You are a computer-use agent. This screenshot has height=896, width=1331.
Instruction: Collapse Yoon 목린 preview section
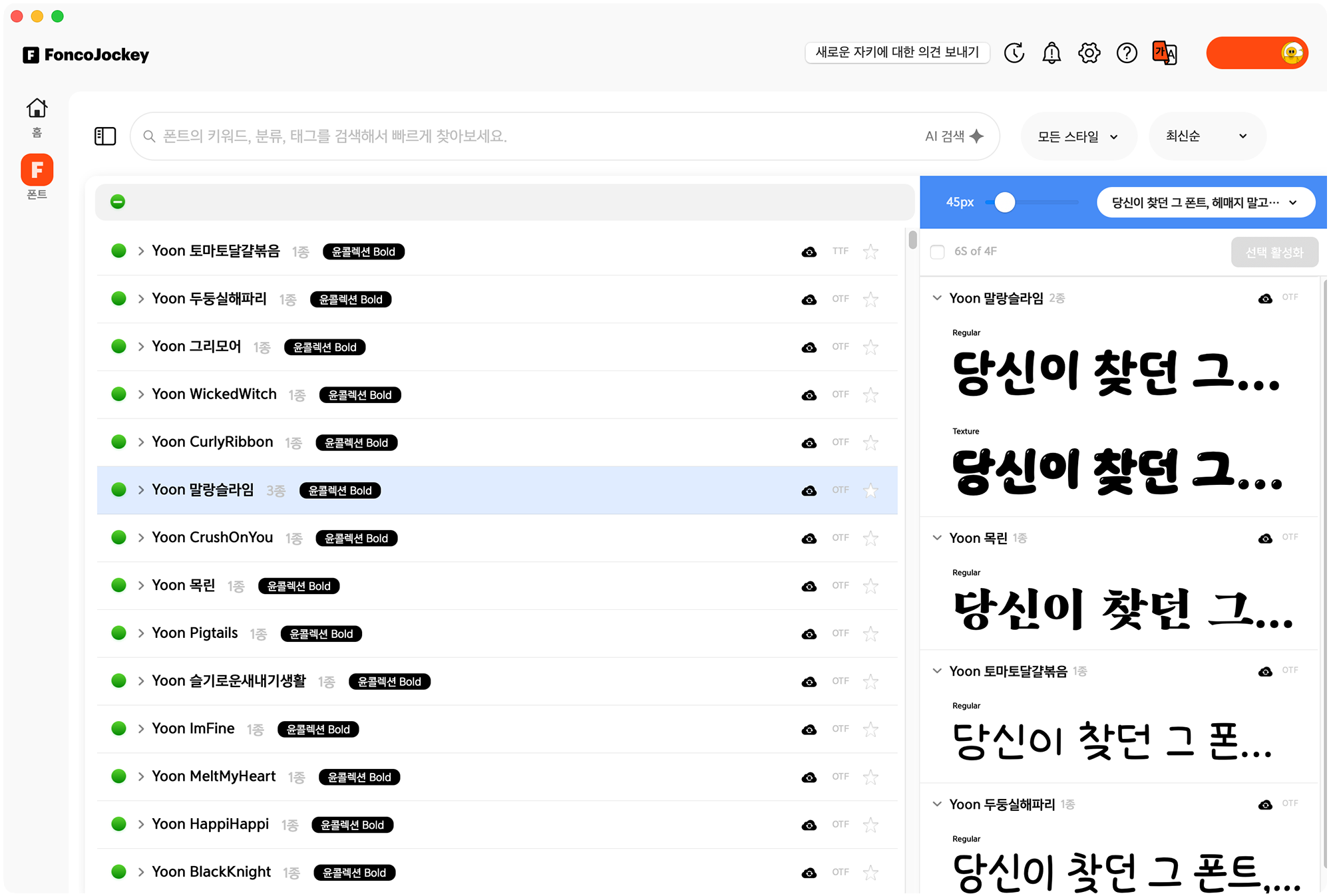click(x=937, y=537)
